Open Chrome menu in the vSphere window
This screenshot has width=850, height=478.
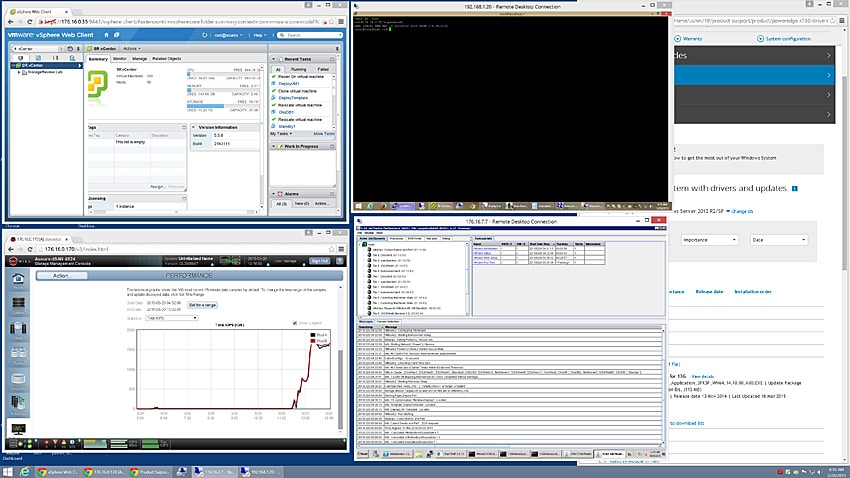[341, 22]
